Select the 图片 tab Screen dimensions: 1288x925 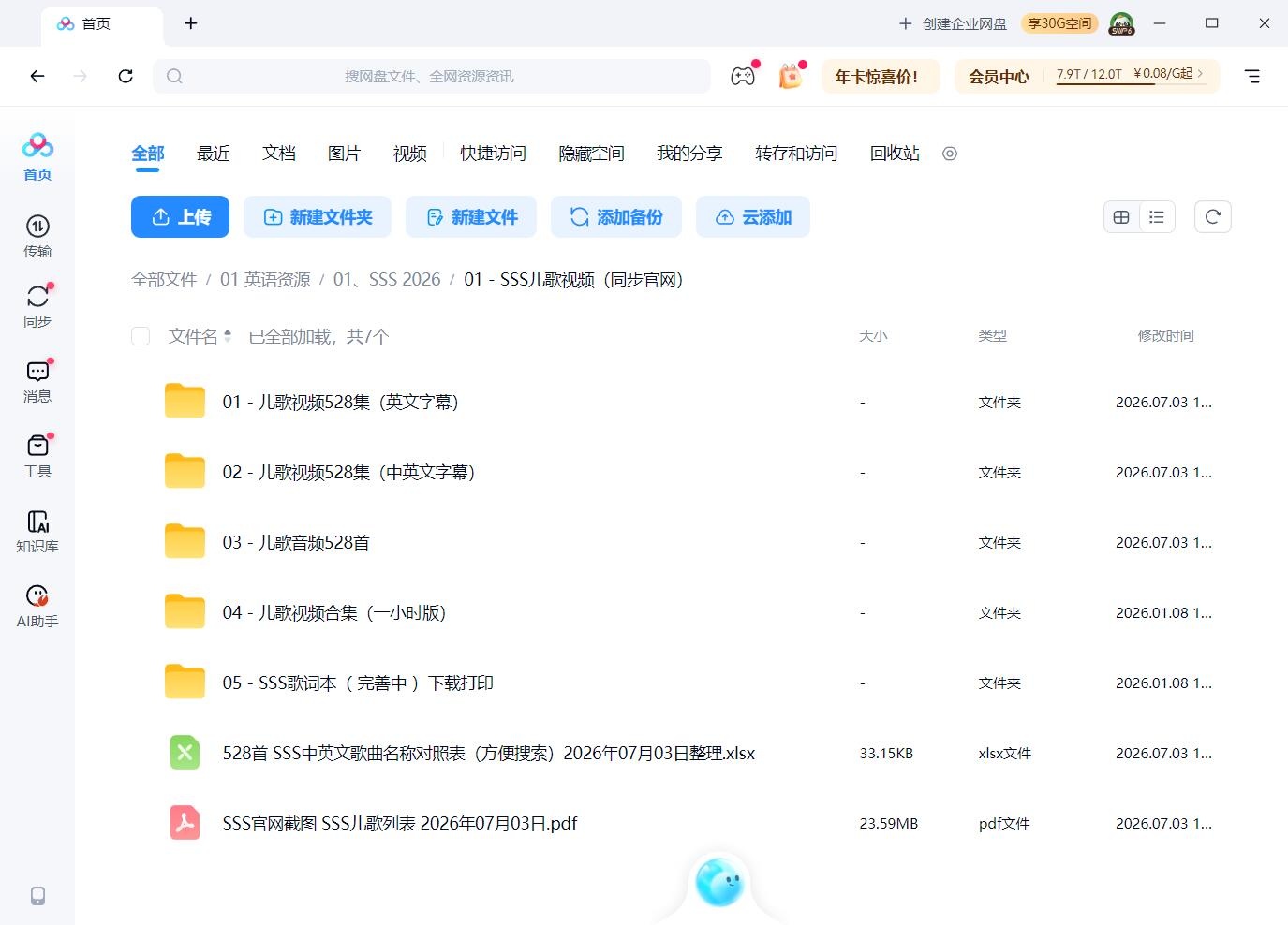click(345, 154)
